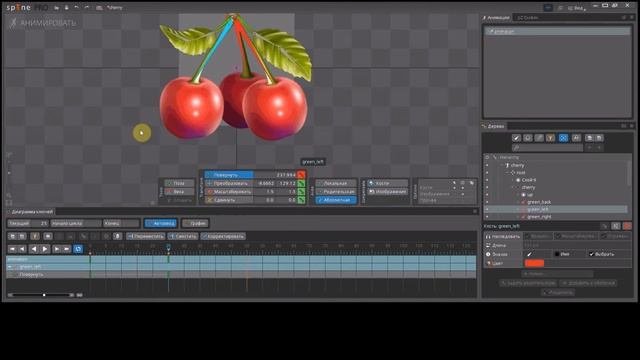Click the blue filter icon in tree toolbar
640x360 pixels.
pyautogui.click(x=563, y=138)
